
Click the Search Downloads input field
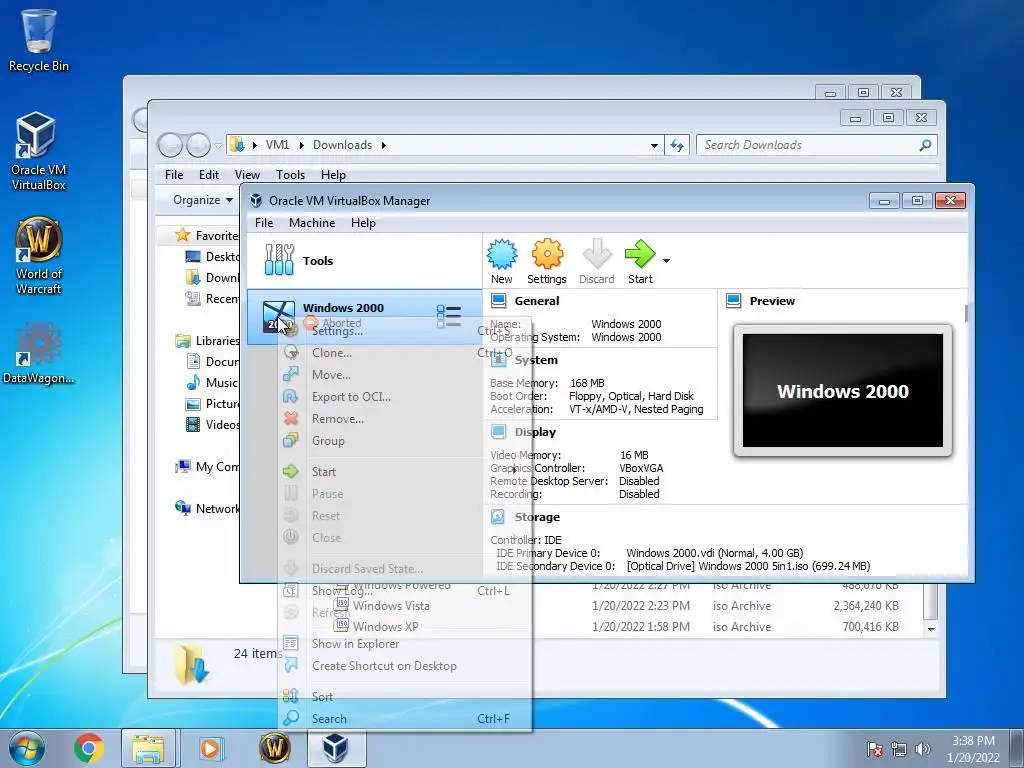[816, 145]
